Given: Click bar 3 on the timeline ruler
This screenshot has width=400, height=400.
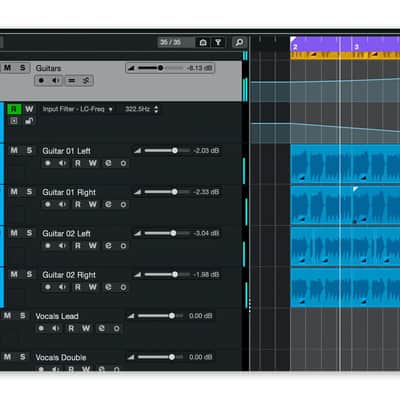Looking at the screenshot, I should [x=356, y=46].
